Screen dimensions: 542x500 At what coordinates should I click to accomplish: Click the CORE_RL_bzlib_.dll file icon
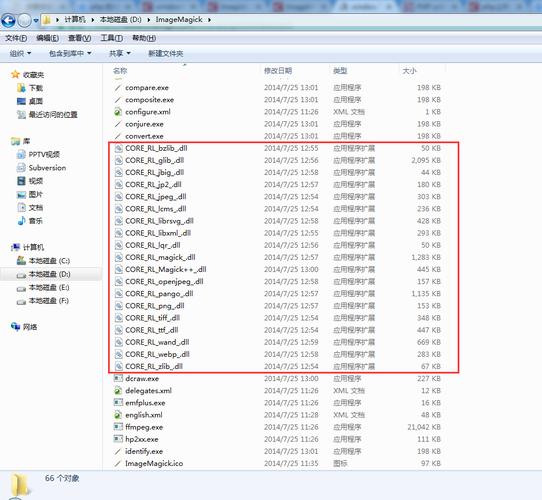pyautogui.click(x=119, y=148)
